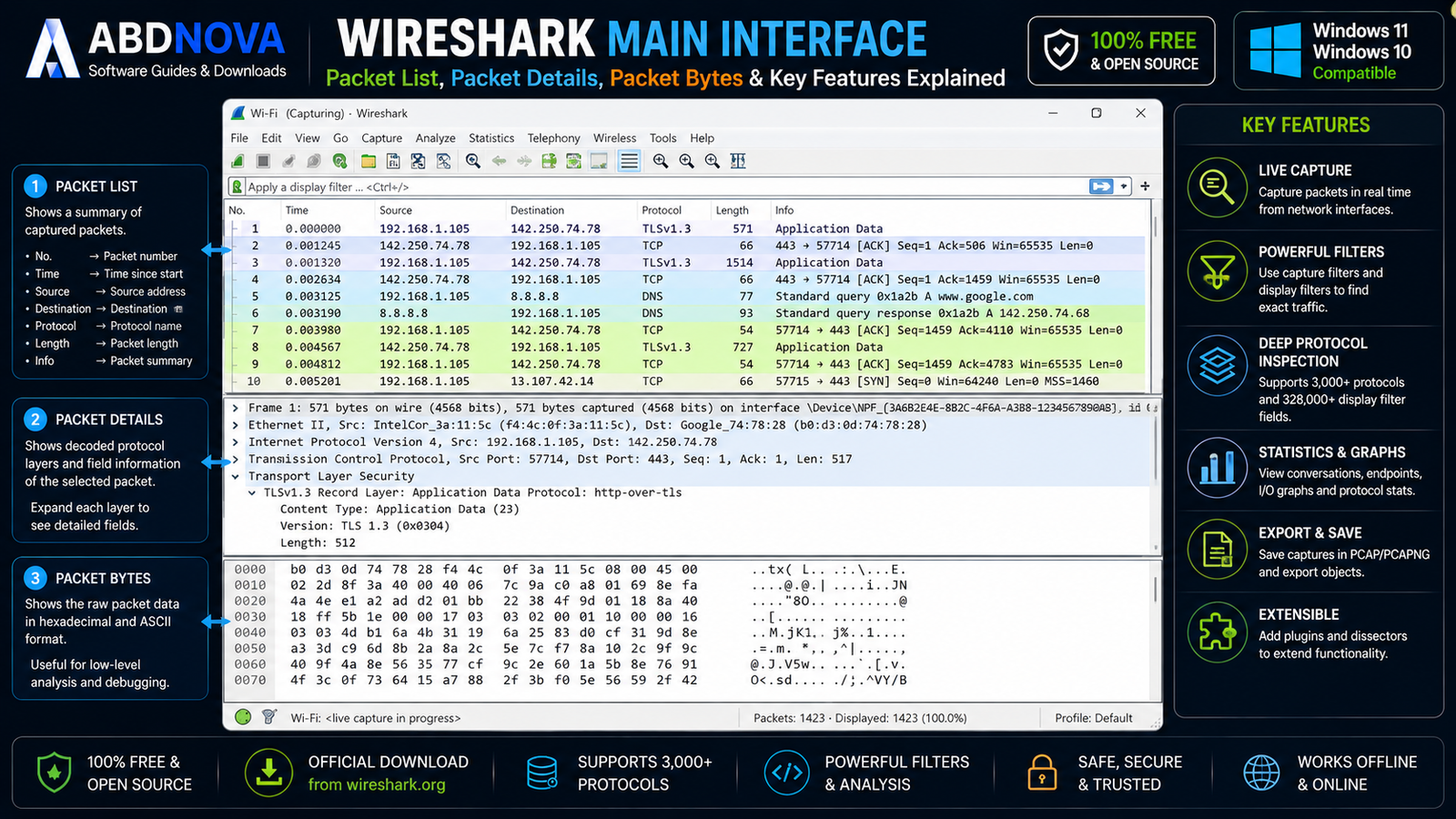Viewport: 1456px width, 819px height.
Task: Click hex offset row 0030 in bytes pane
Action: click(250, 617)
